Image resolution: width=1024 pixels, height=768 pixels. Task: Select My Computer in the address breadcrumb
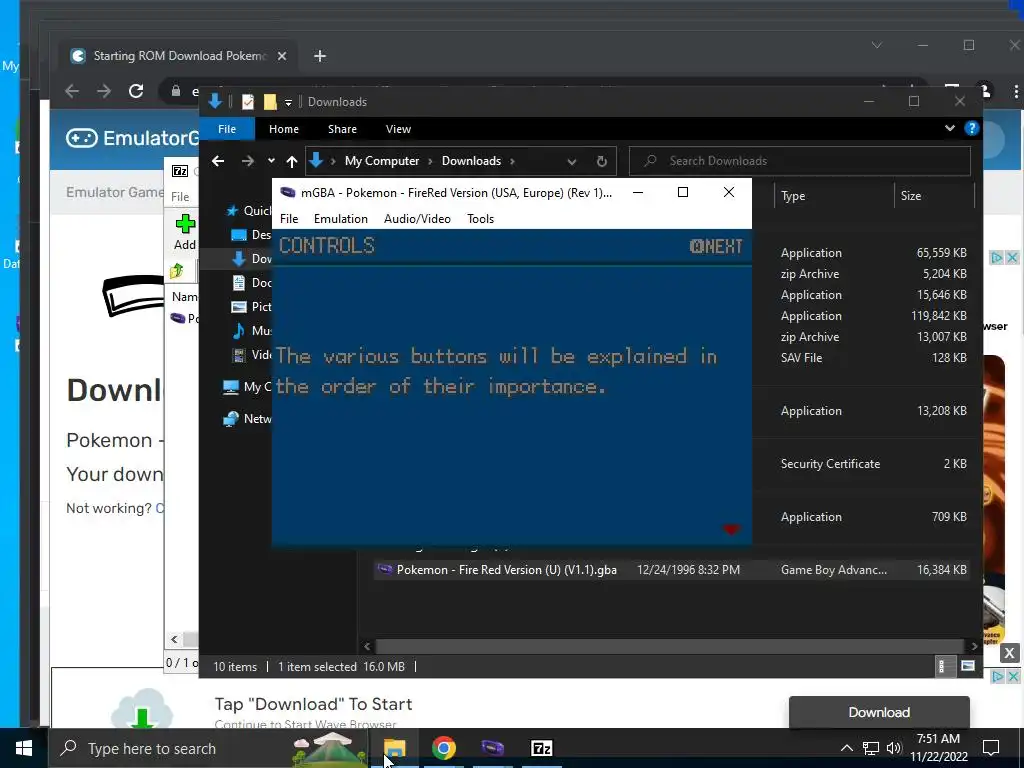pos(381,161)
